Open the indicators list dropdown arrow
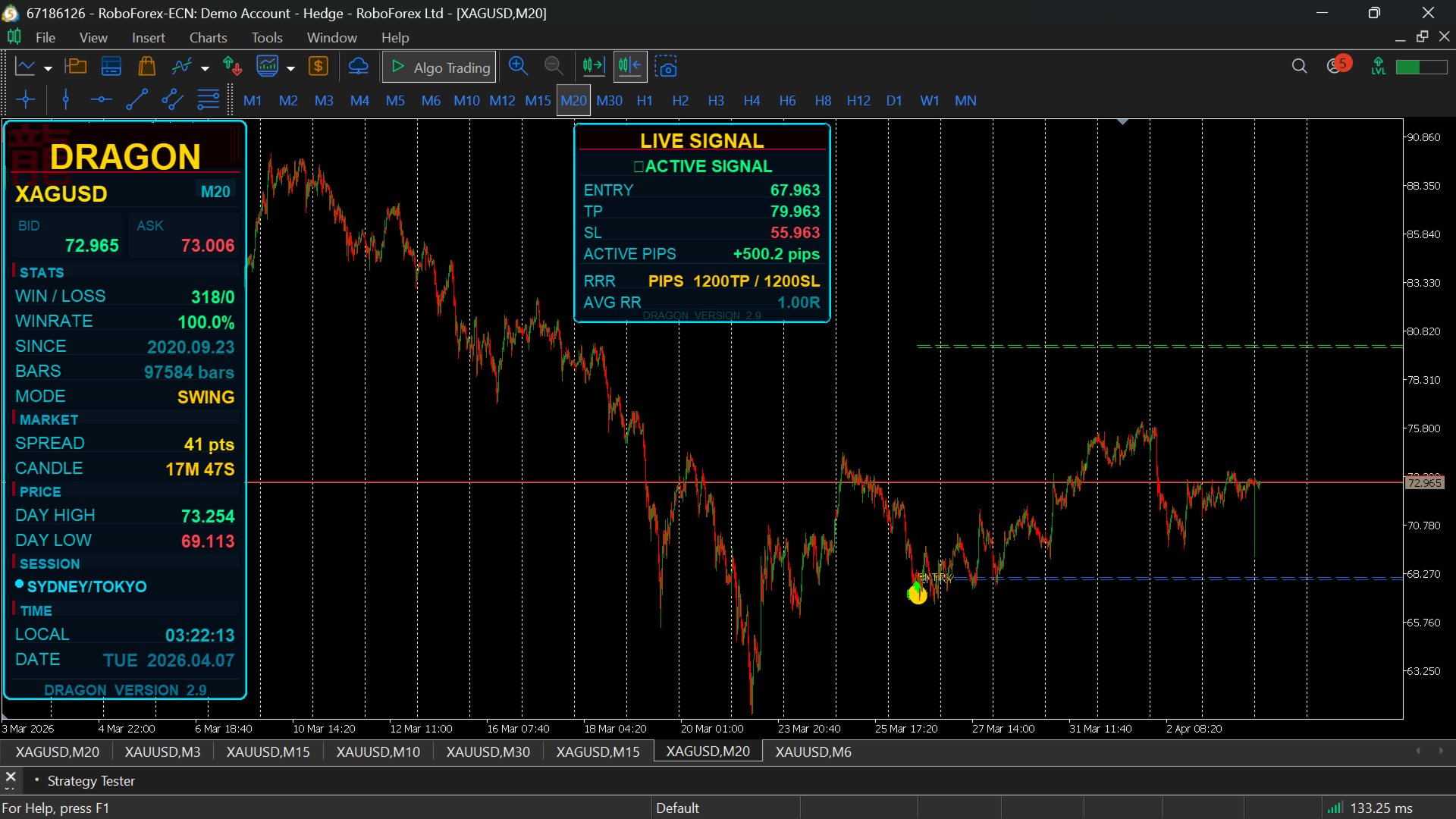 (x=205, y=68)
